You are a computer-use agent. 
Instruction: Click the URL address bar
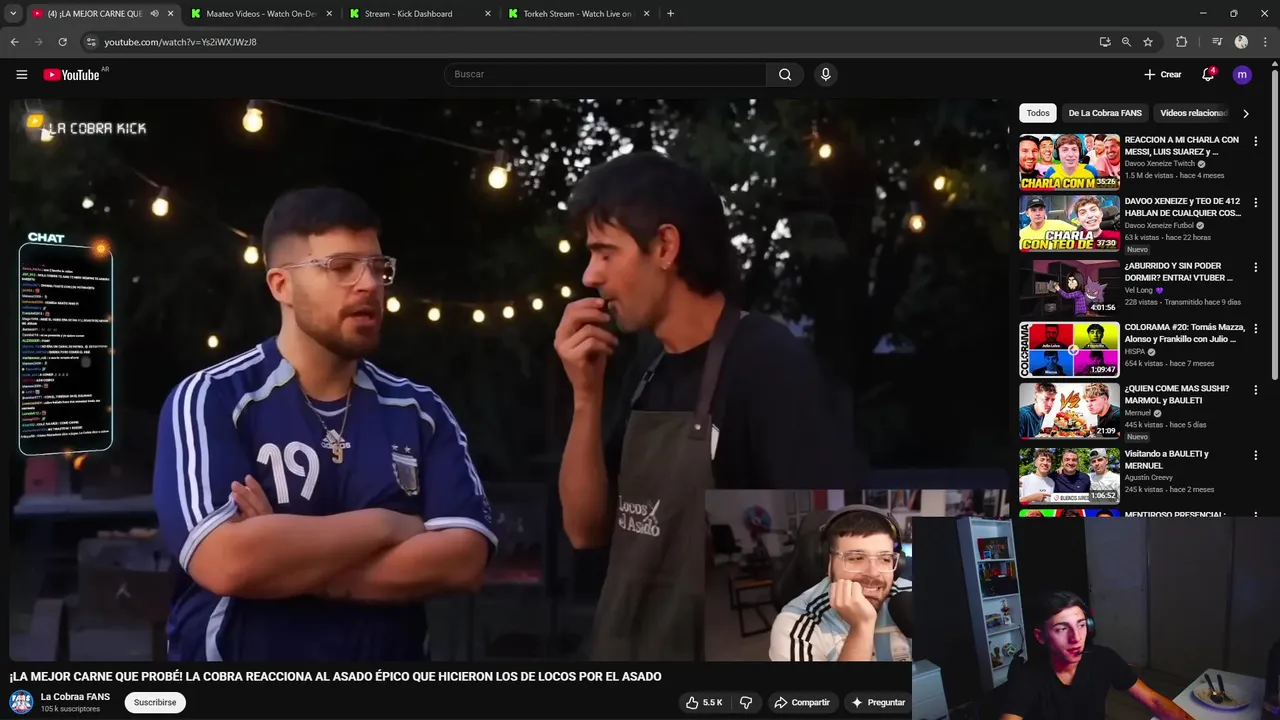pyautogui.click(x=590, y=42)
